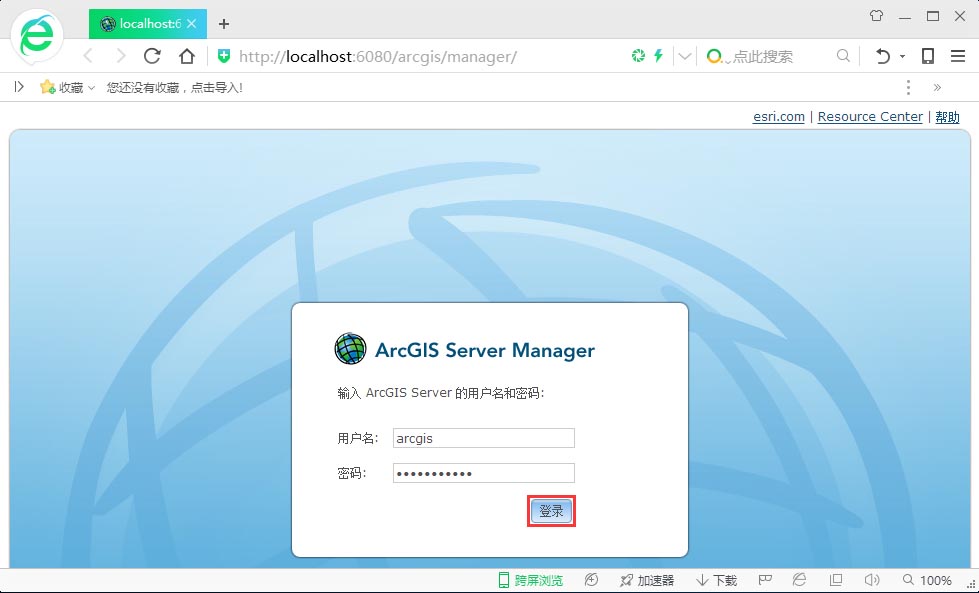This screenshot has height=593, width=979.
Task: Click the browser logo in top-left
Action: click(x=37, y=36)
